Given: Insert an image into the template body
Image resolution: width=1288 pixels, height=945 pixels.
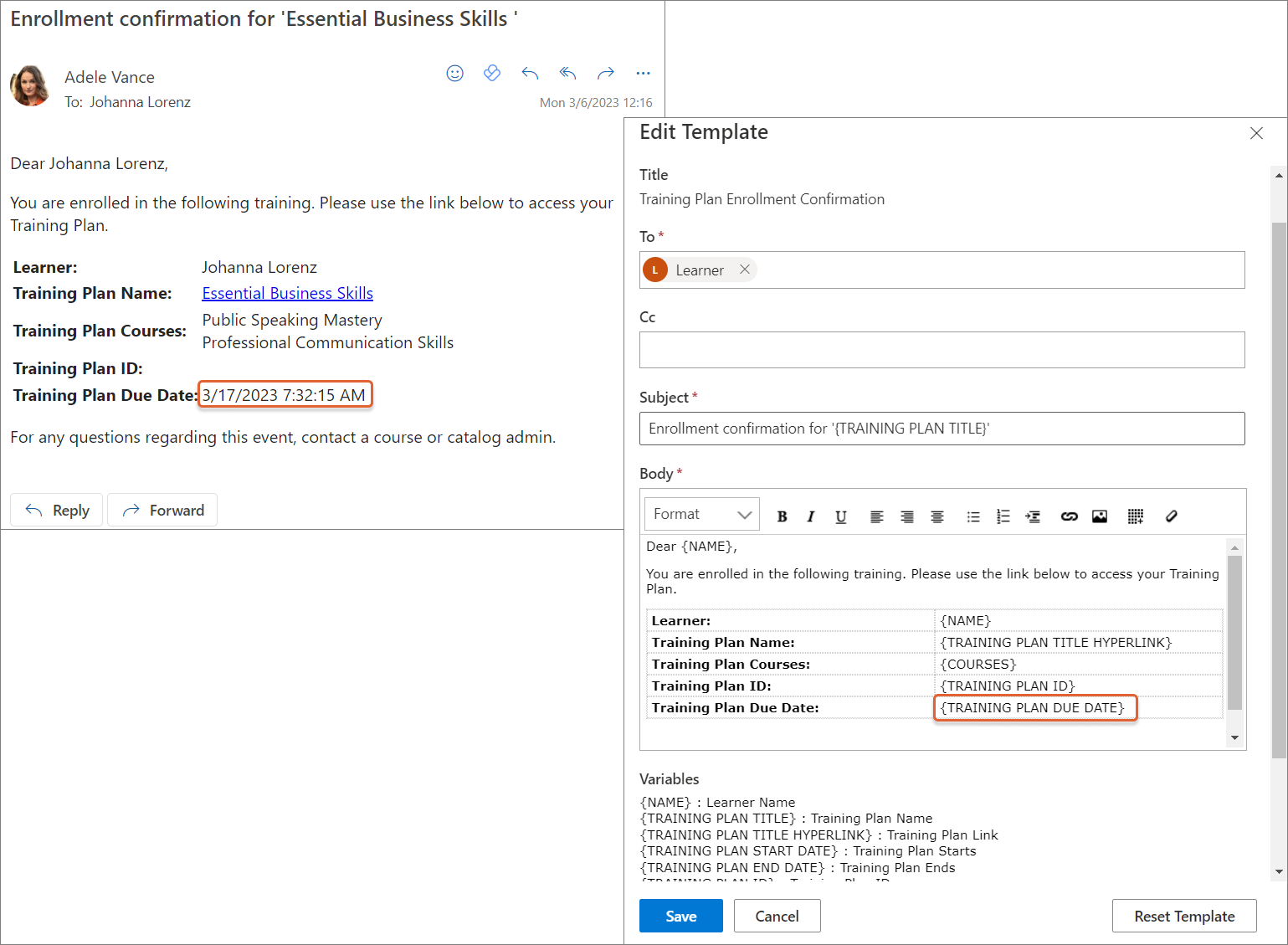Looking at the screenshot, I should [x=1100, y=516].
